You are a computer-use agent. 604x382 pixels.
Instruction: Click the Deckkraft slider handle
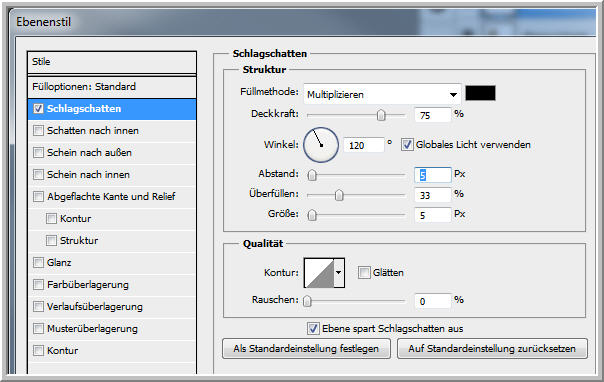381,115
